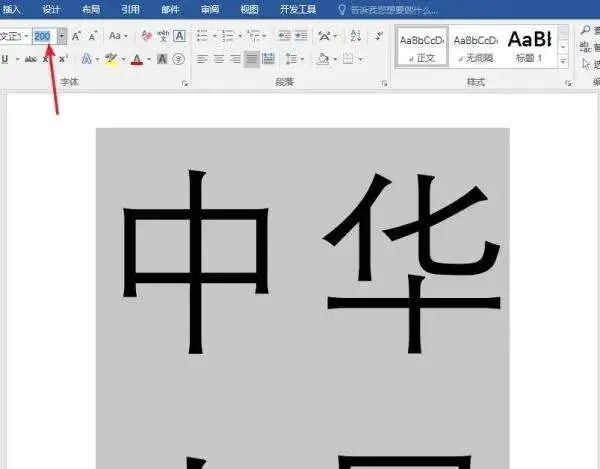Select Justify alignment
This screenshot has width=600, height=469.
coord(252,59)
